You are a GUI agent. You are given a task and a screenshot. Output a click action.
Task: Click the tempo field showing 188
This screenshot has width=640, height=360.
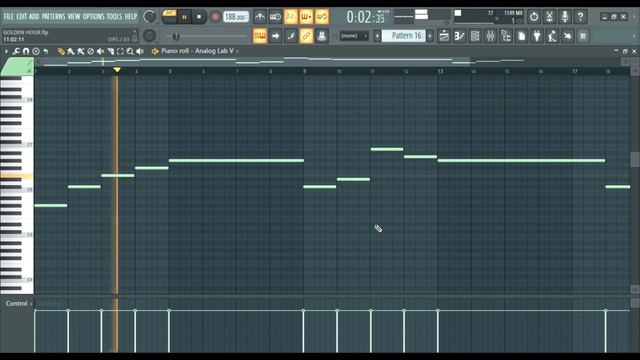pyautogui.click(x=236, y=17)
